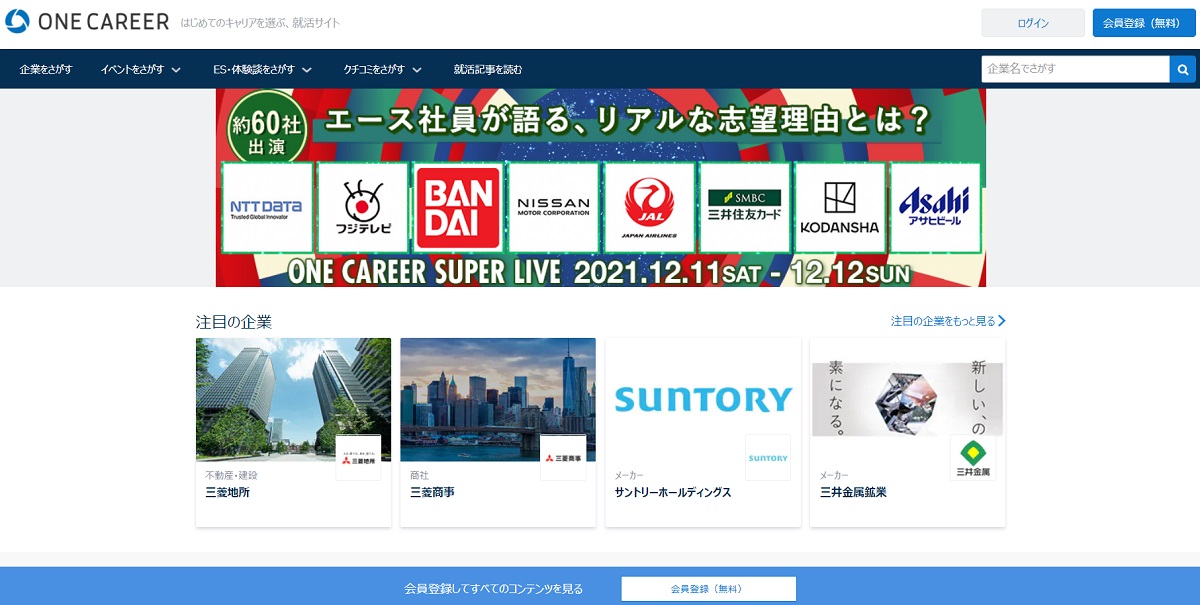
Task: Click the 三菱商事 city skyline photo
Action: 498,399
